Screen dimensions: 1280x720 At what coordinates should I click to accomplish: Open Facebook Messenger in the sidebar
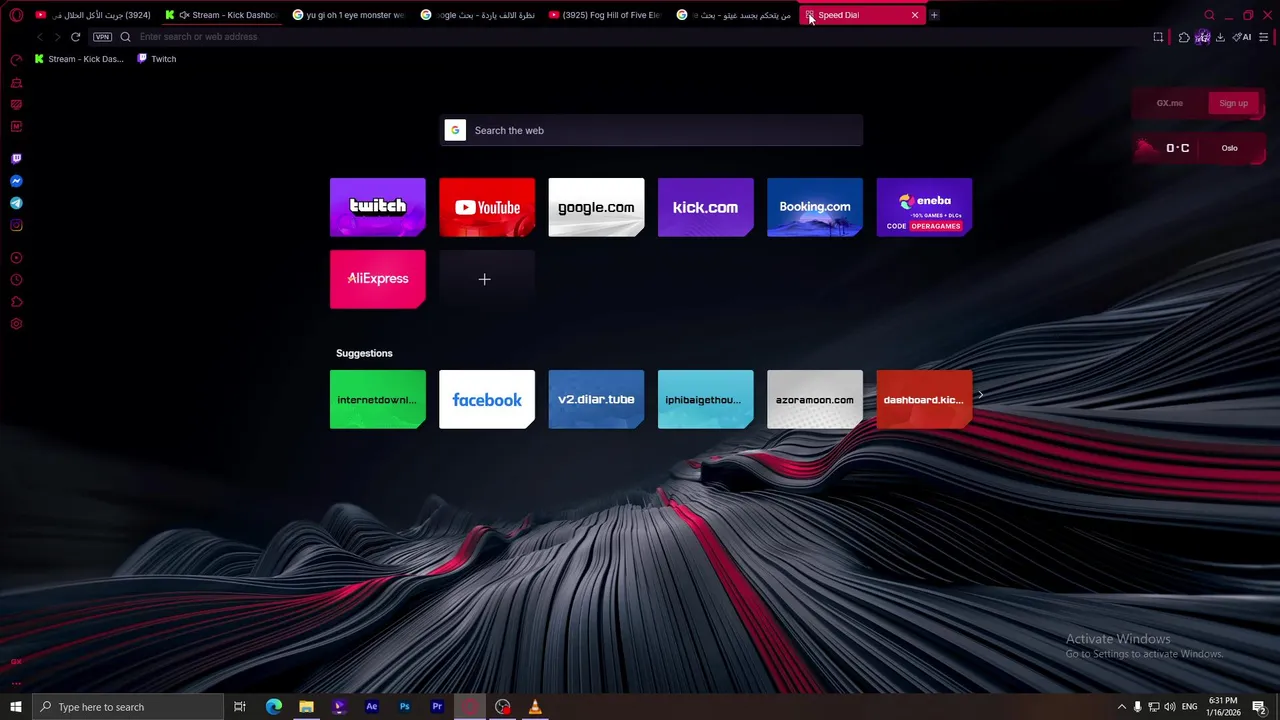pyautogui.click(x=16, y=181)
